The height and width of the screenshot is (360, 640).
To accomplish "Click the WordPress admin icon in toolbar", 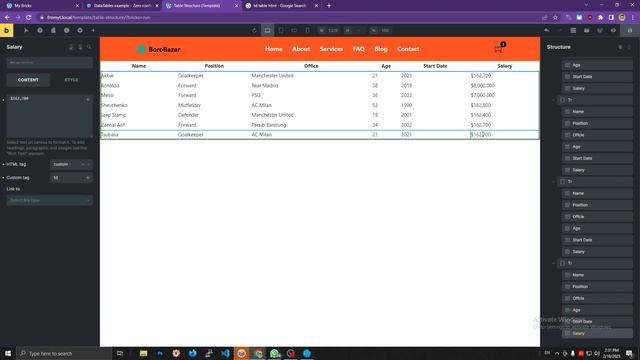I will (600, 31).
